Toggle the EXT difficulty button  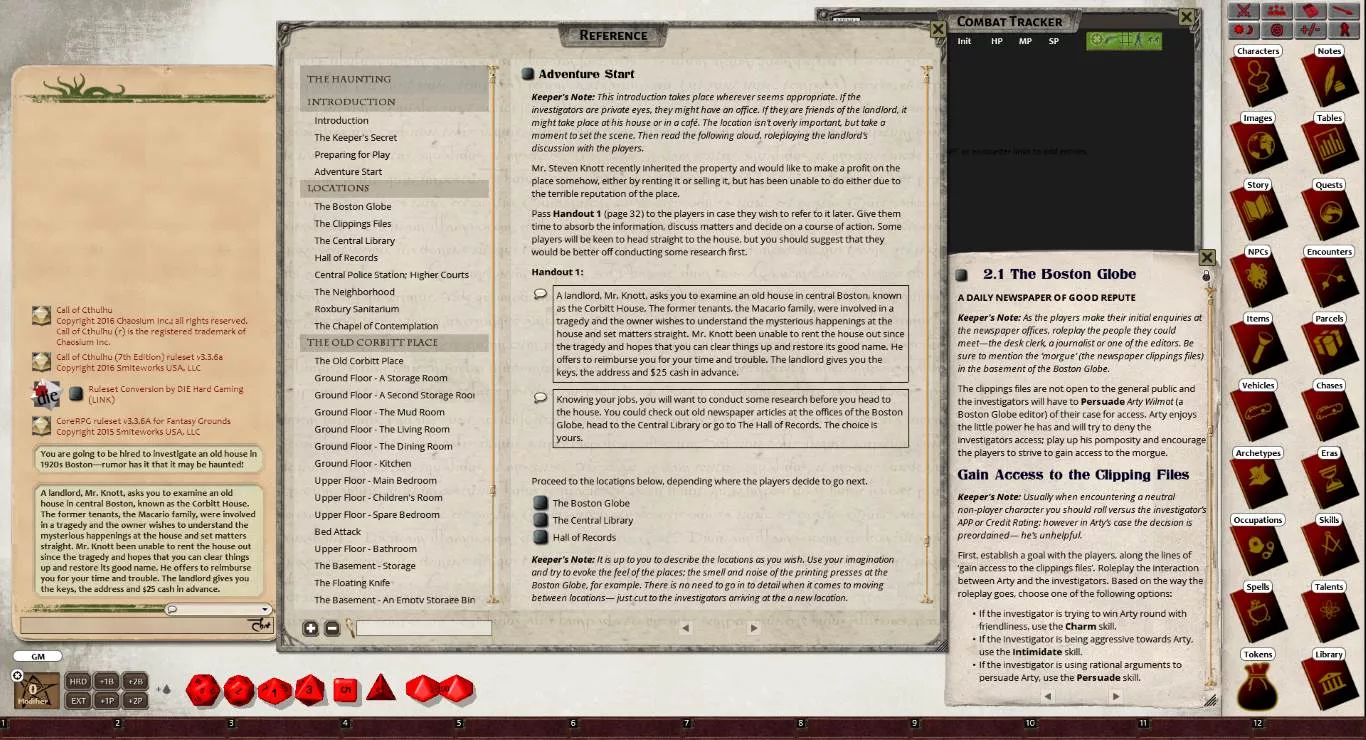pyautogui.click(x=78, y=700)
